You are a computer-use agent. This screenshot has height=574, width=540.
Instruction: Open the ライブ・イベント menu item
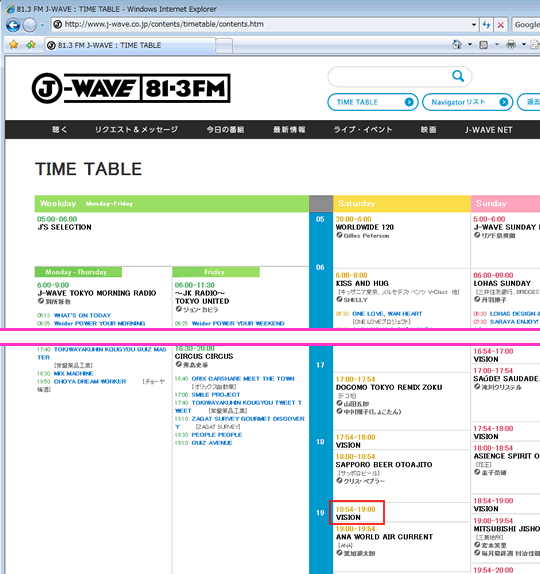pyautogui.click(x=362, y=130)
